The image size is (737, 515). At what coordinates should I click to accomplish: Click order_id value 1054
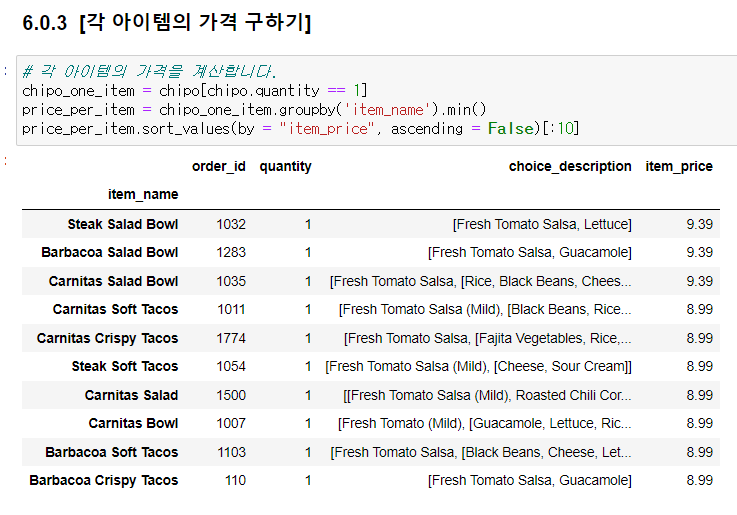pyautogui.click(x=231, y=366)
